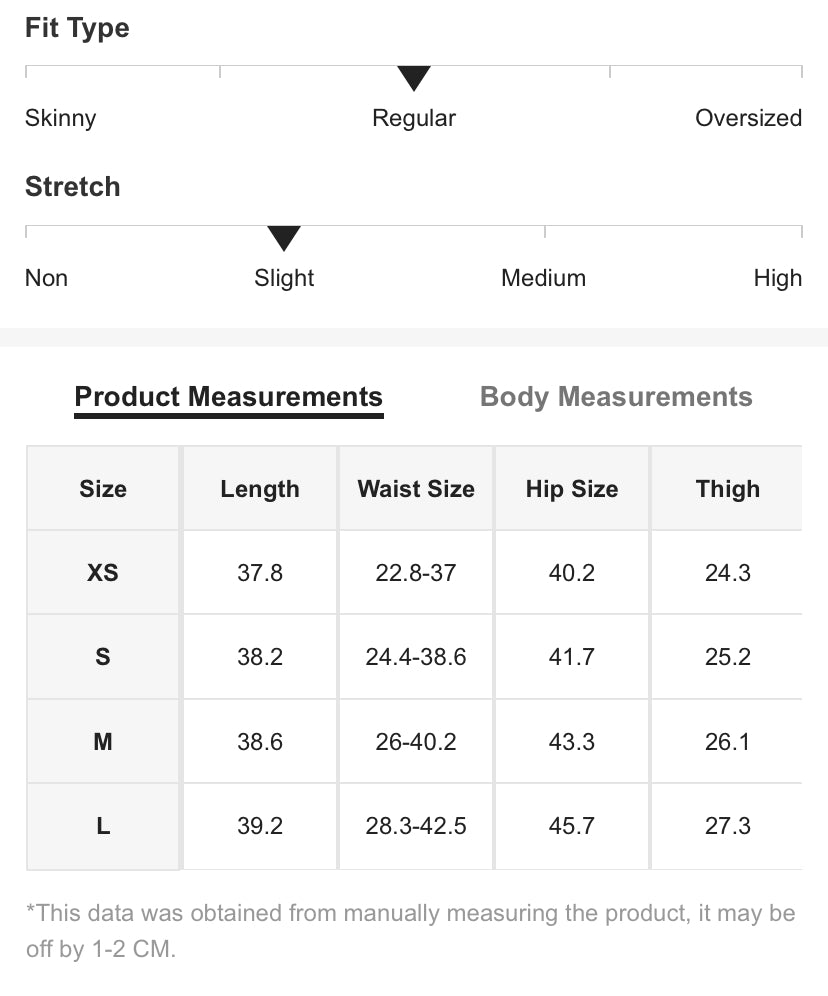This screenshot has height=996, width=828.
Task: Click the Regular fit label
Action: point(414,118)
